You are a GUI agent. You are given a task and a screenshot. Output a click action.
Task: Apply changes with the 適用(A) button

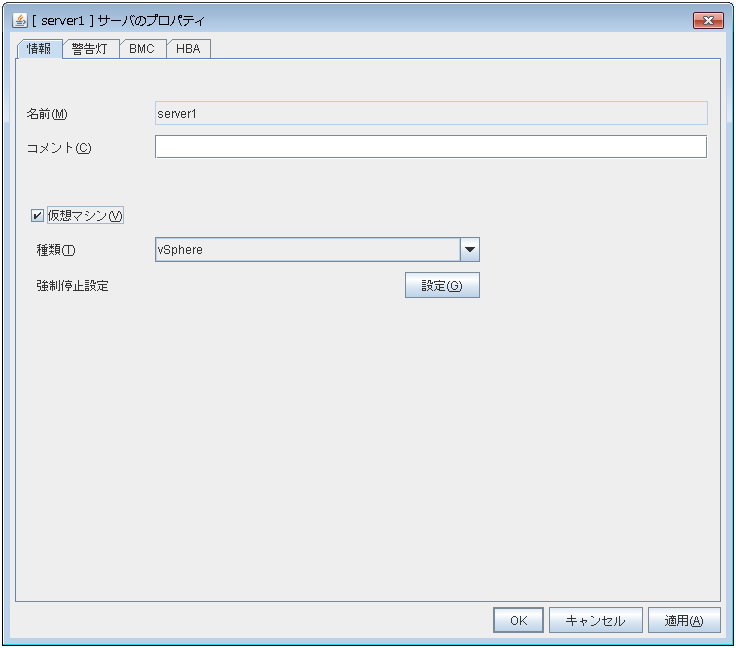(684, 620)
